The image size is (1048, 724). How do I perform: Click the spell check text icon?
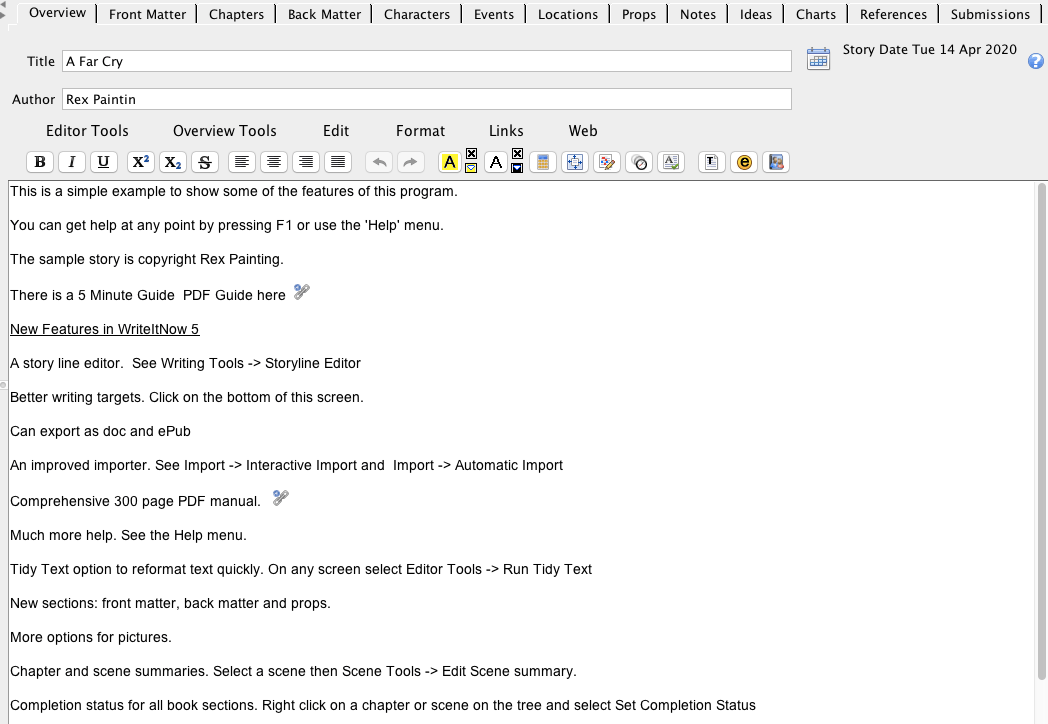671,162
